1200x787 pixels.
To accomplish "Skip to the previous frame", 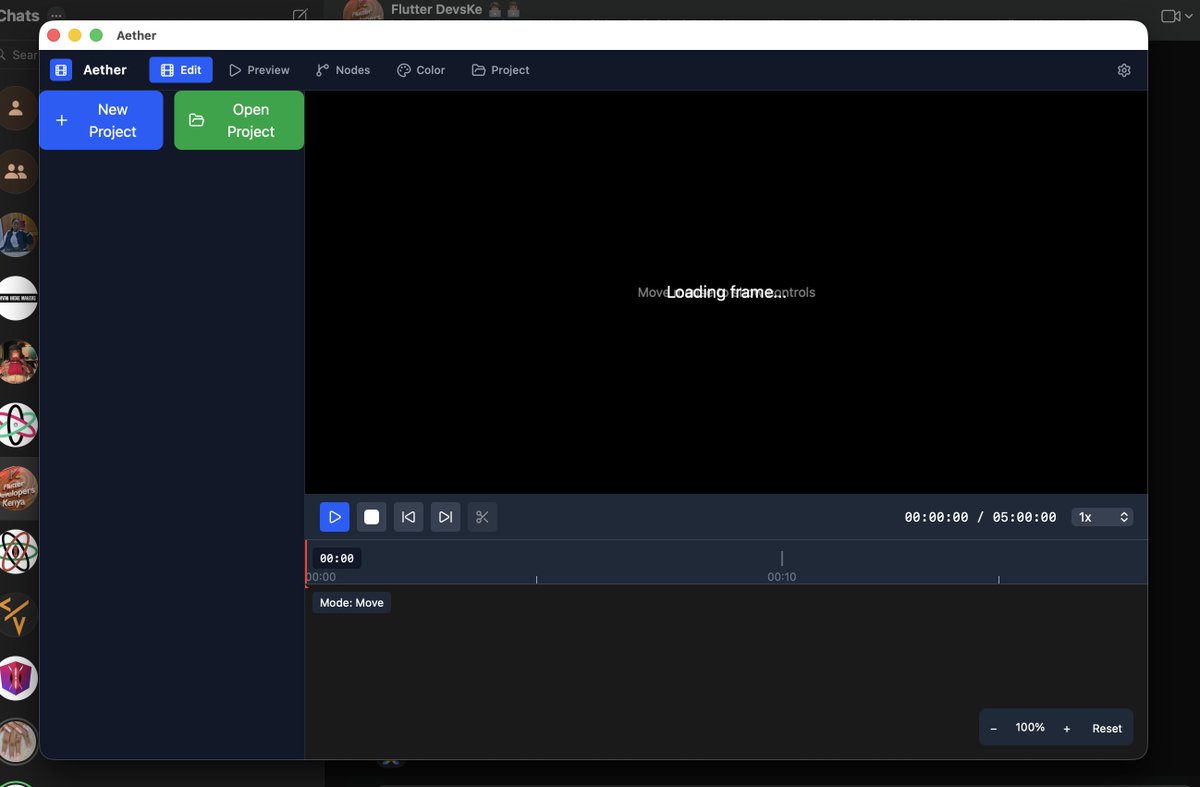I will coord(408,517).
